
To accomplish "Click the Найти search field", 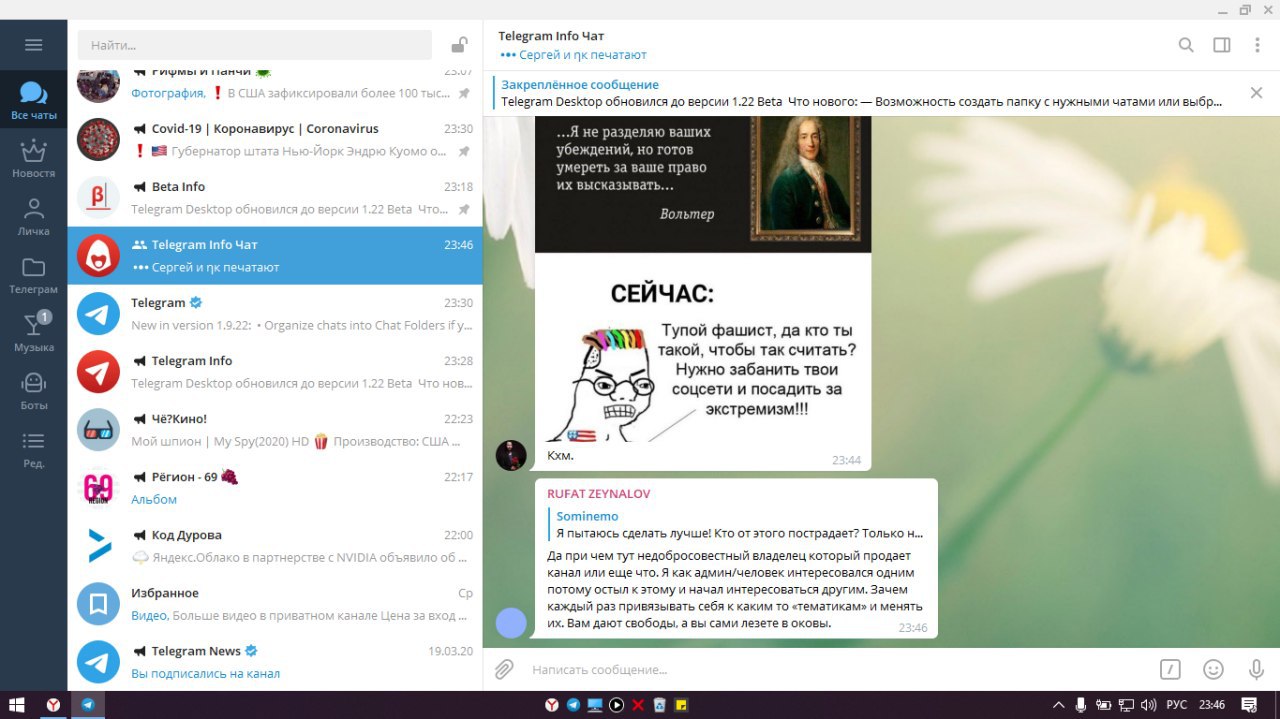I will (x=255, y=45).
